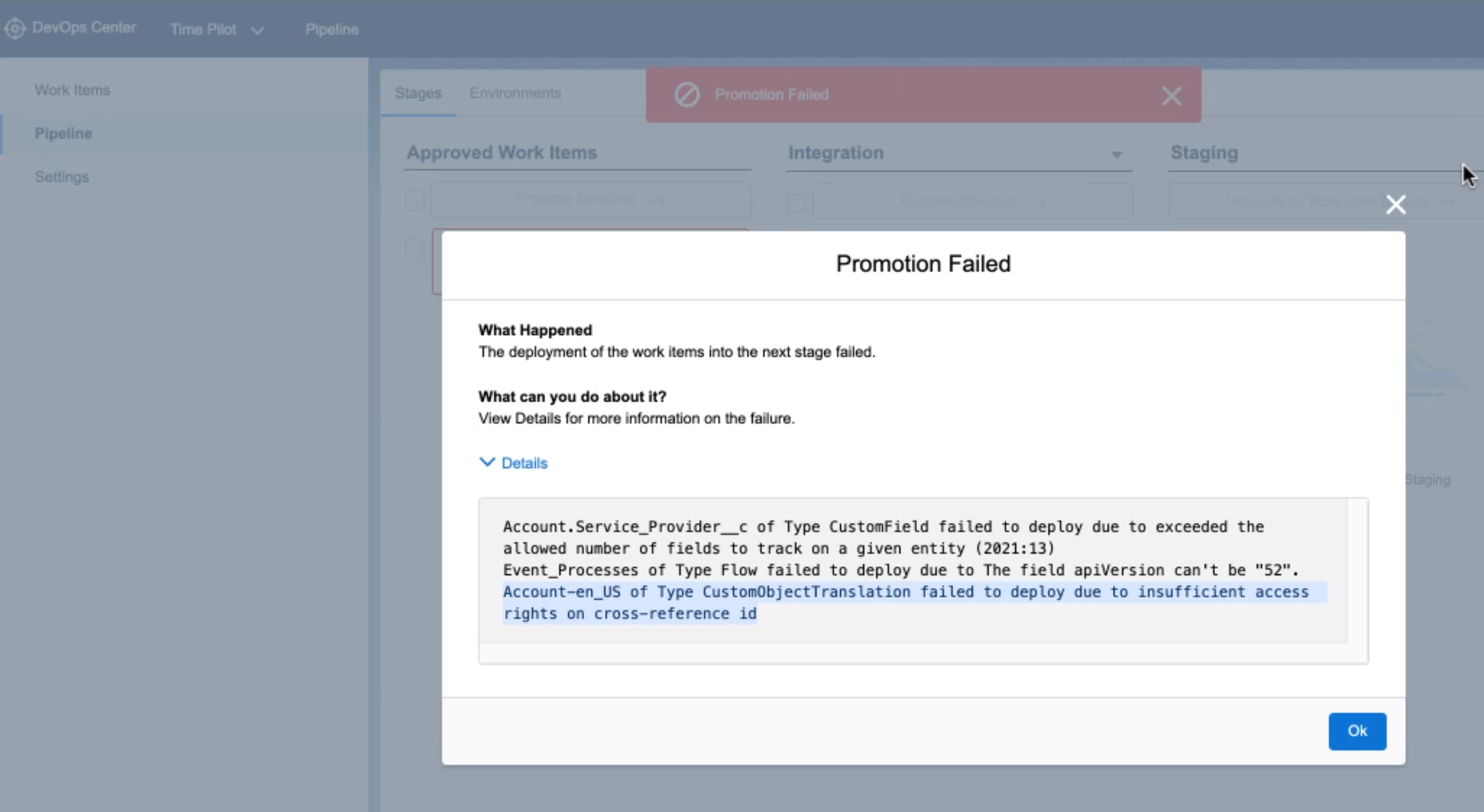This screenshot has width=1484, height=812.
Task: Select Pipeline in the sidebar
Action: click(x=63, y=134)
